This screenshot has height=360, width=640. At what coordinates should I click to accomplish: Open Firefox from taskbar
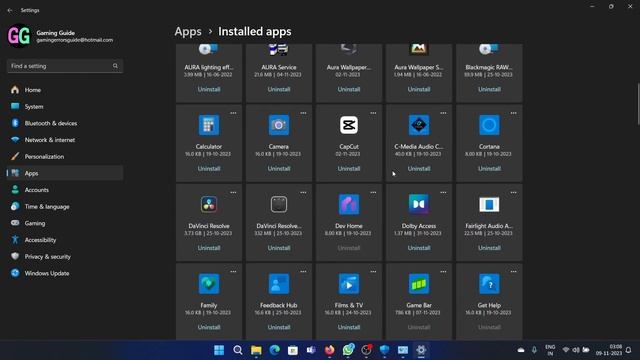click(x=329, y=350)
